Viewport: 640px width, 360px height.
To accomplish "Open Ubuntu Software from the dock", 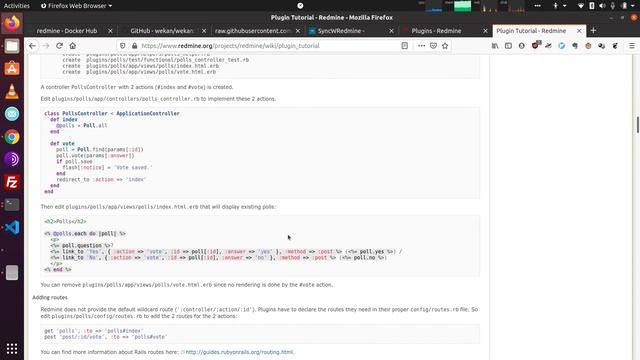I will 12,69.
